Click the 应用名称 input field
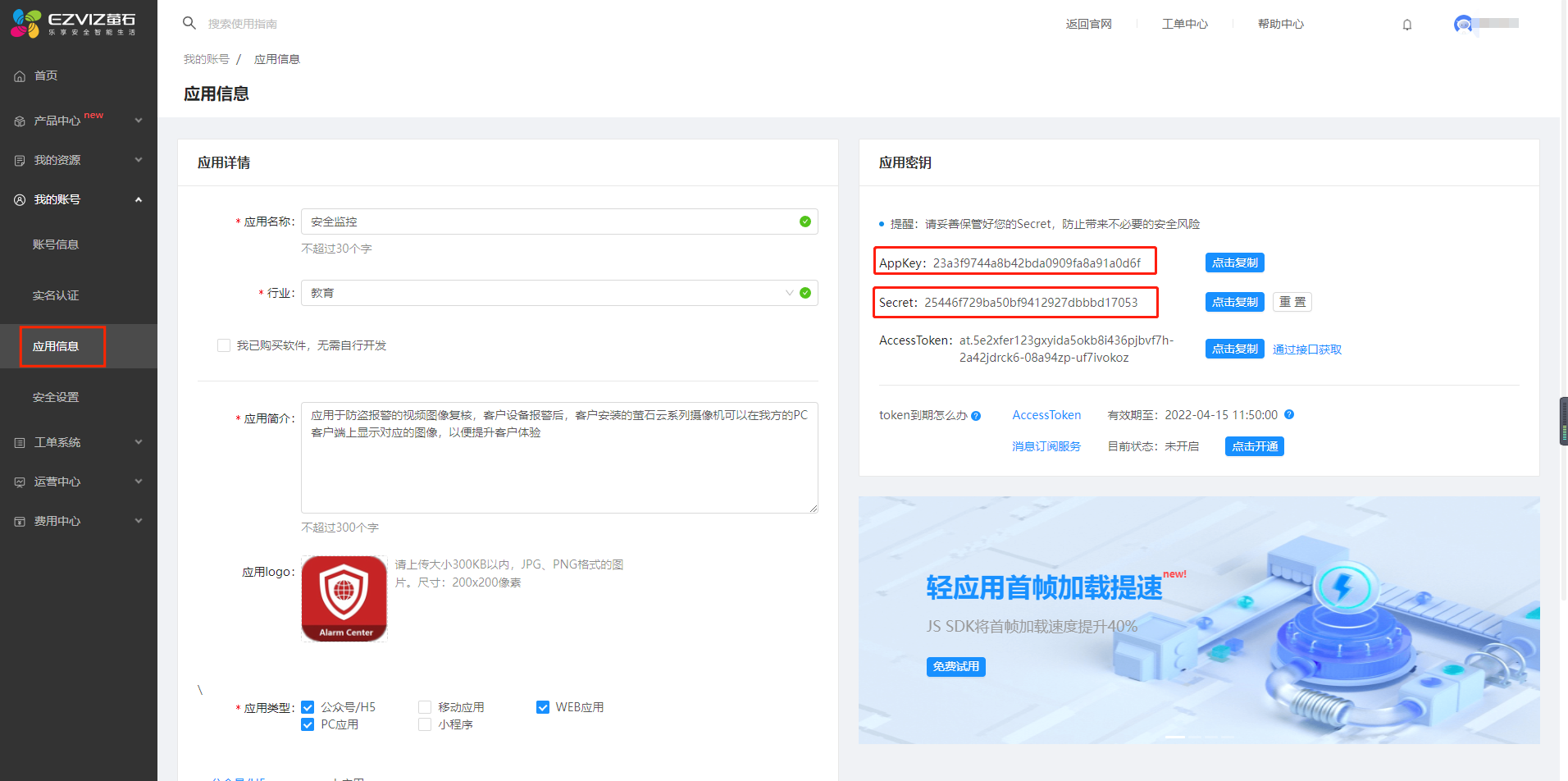 coord(559,222)
